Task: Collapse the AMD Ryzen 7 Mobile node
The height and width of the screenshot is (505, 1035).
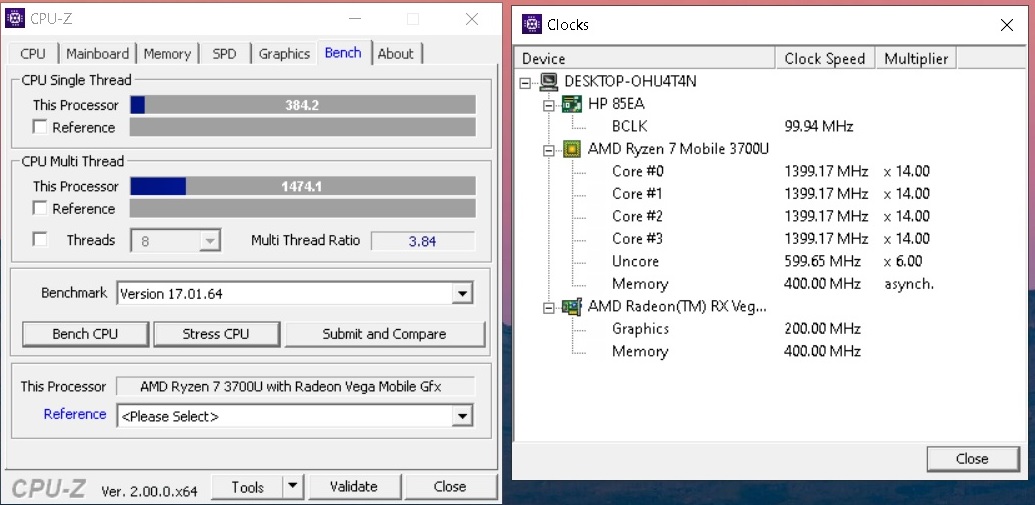Action: click(549, 150)
